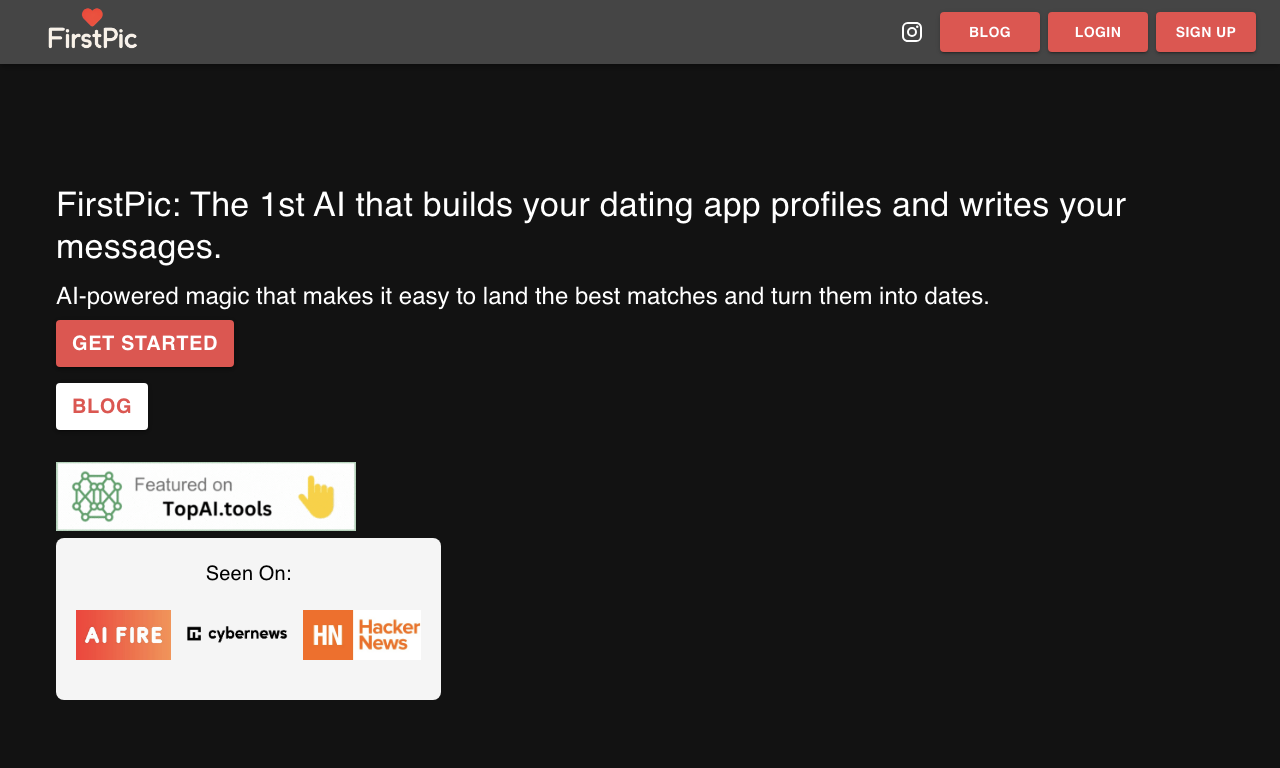
Task: Open the cybernews logo
Action: tap(237, 633)
